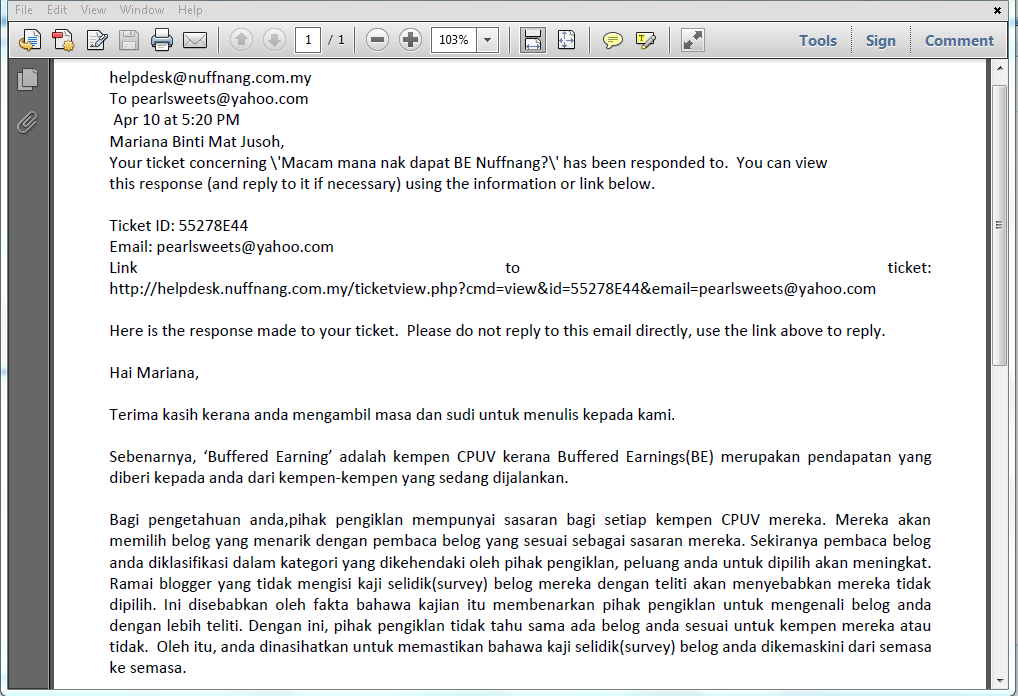Image resolution: width=1018 pixels, height=696 pixels.
Task: Click the word 'Sebenarnya,' in paragraph
Action: coord(153,457)
